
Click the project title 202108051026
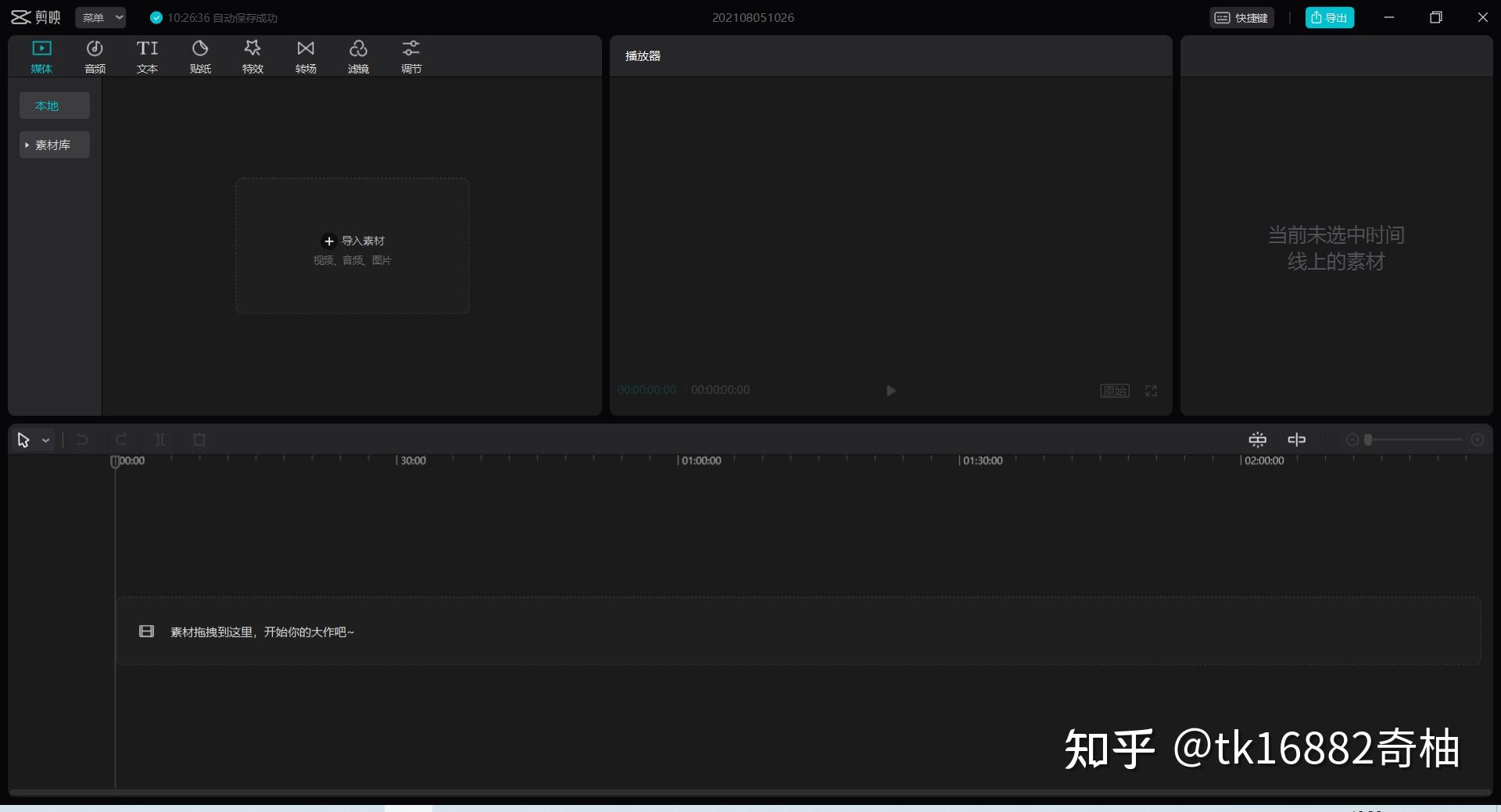(x=753, y=17)
